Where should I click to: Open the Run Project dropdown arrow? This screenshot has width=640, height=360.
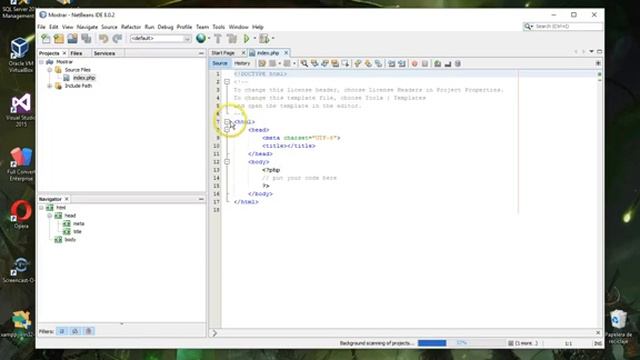coord(255,38)
